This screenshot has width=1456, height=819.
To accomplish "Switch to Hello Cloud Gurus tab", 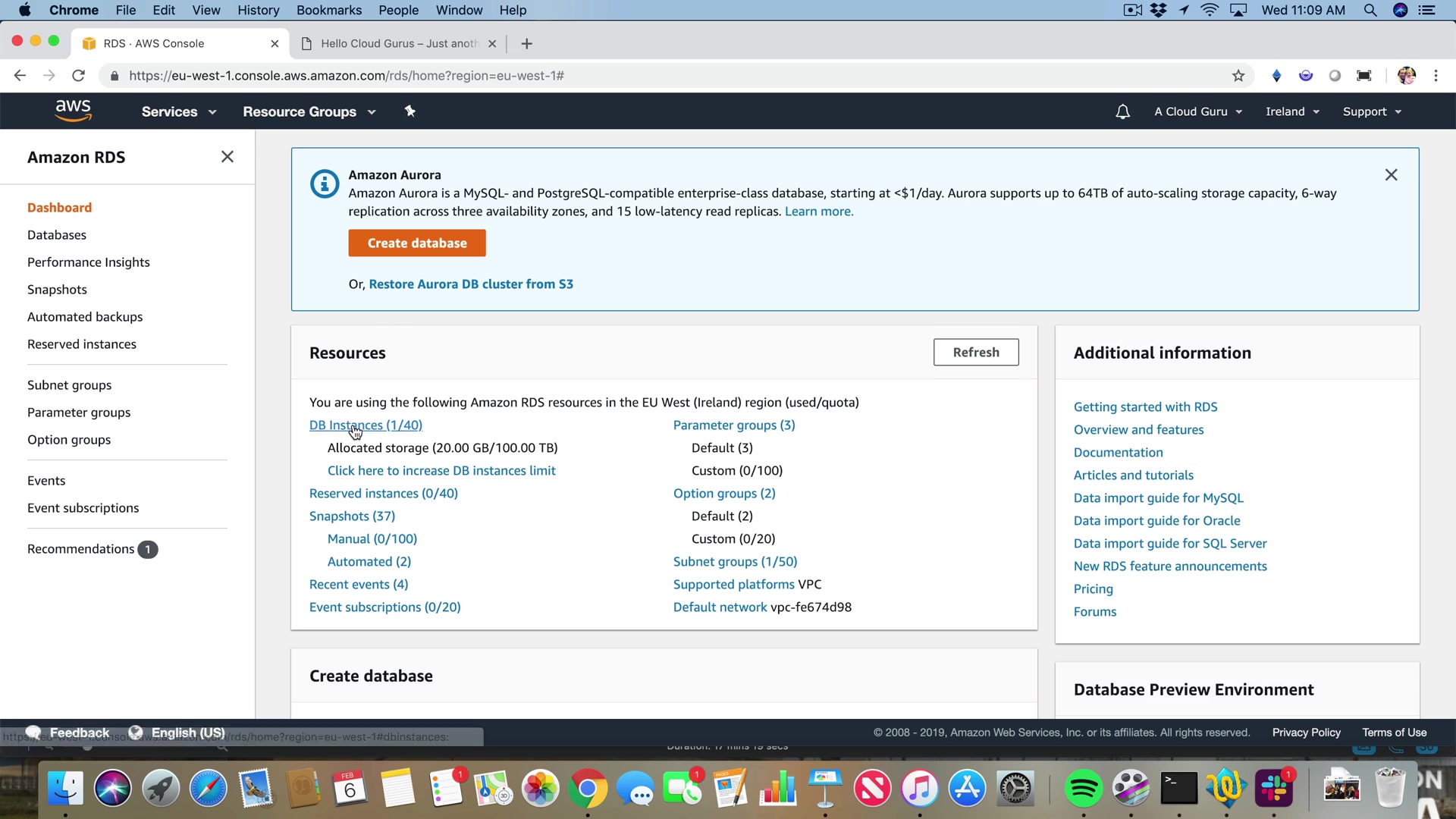I will pyautogui.click(x=398, y=43).
